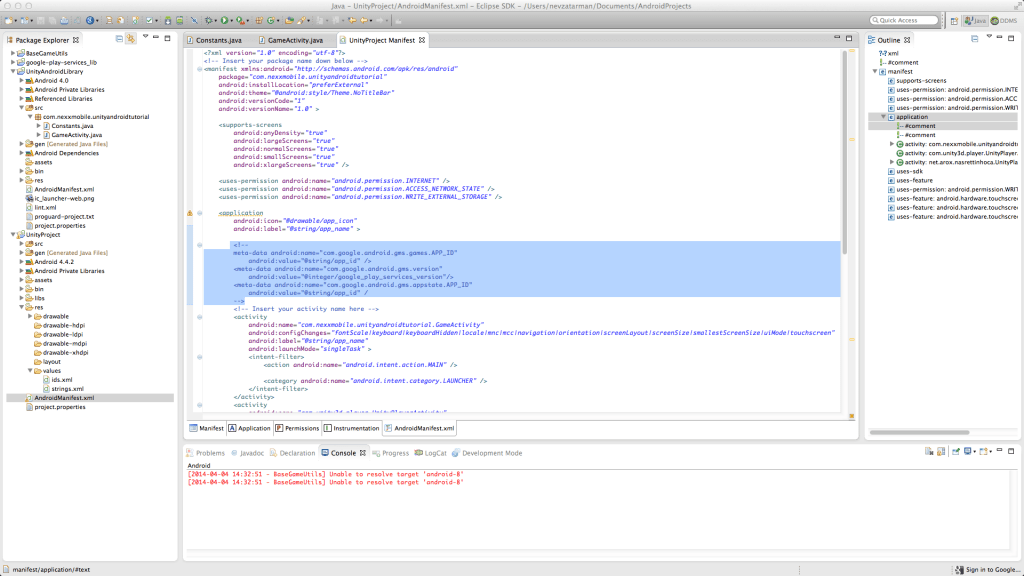The width and height of the screenshot is (1024, 576).
Task: Collapse the application element fold marker
Action: (x=202, y=213)
